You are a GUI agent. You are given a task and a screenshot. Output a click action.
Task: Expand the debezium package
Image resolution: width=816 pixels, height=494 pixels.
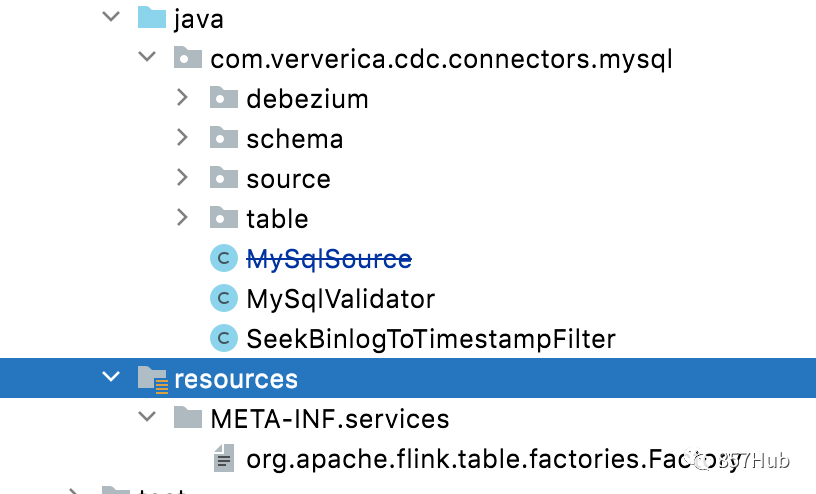[182, 97]
